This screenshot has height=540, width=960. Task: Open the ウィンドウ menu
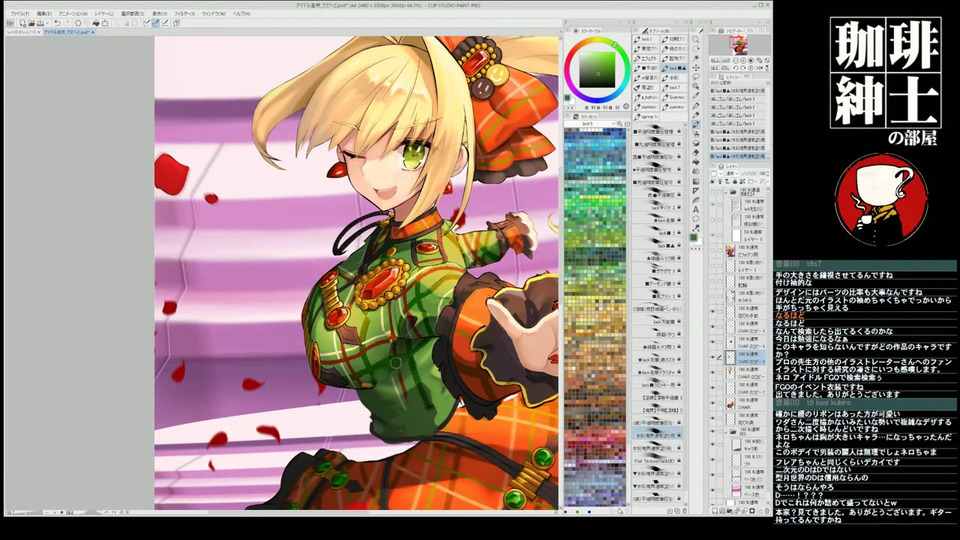(213, 13)
